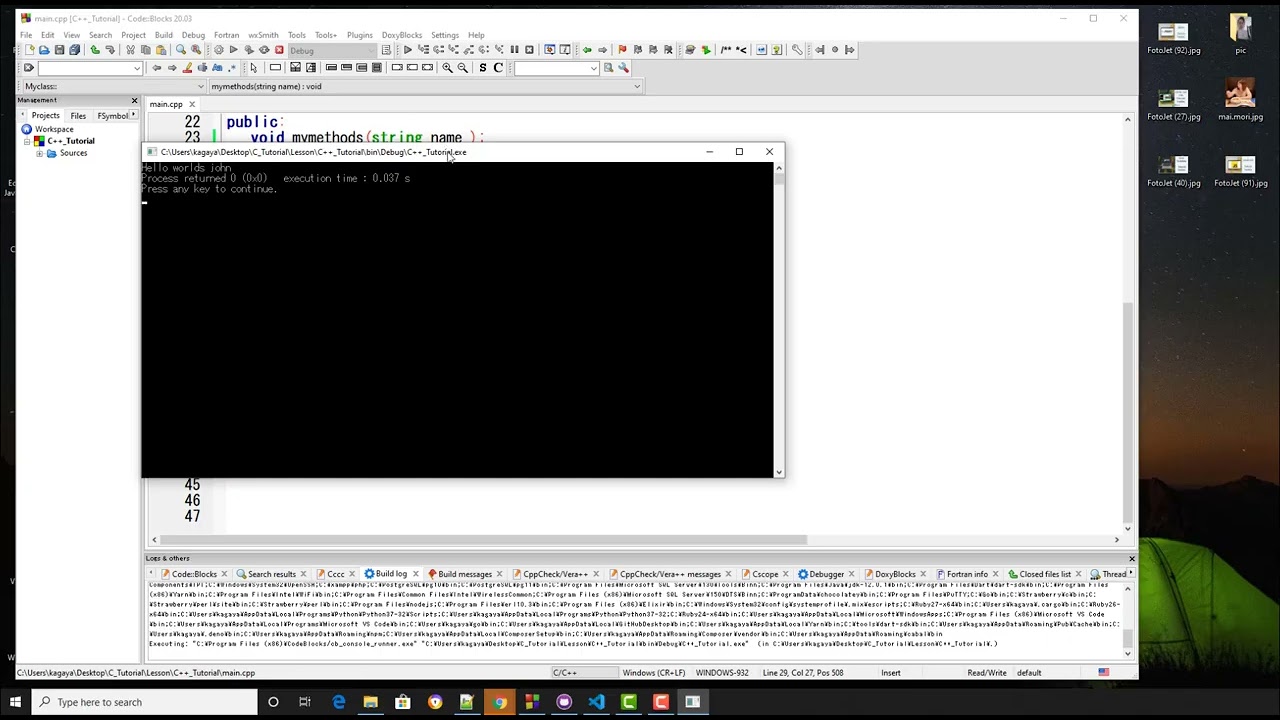Click the C comment toolbar icon

(x=498, y=68)
